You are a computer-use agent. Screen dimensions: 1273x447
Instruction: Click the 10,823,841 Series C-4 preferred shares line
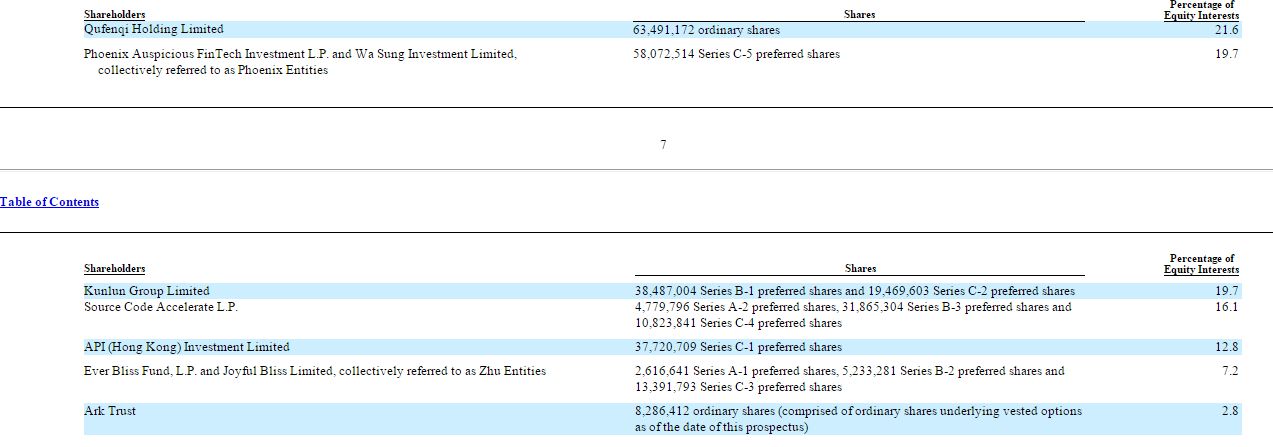738,323
